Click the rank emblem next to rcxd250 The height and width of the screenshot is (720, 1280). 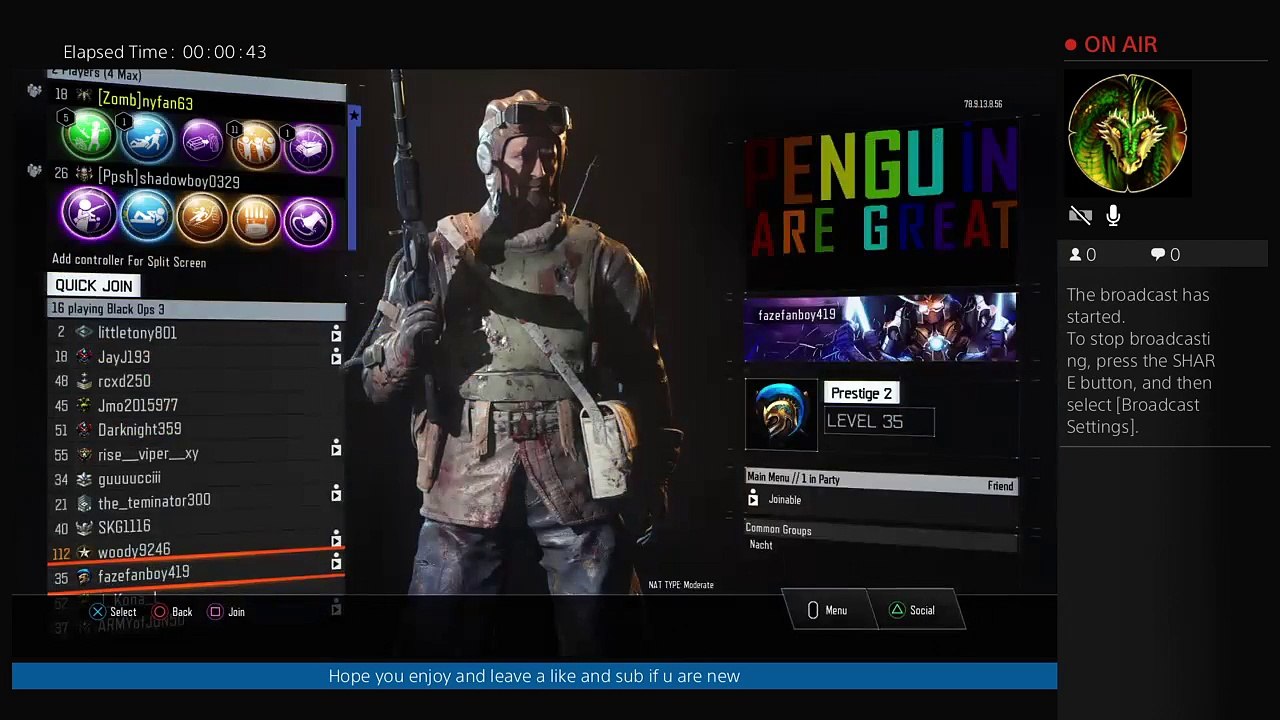pyautogui.click(x=84, y=381)
